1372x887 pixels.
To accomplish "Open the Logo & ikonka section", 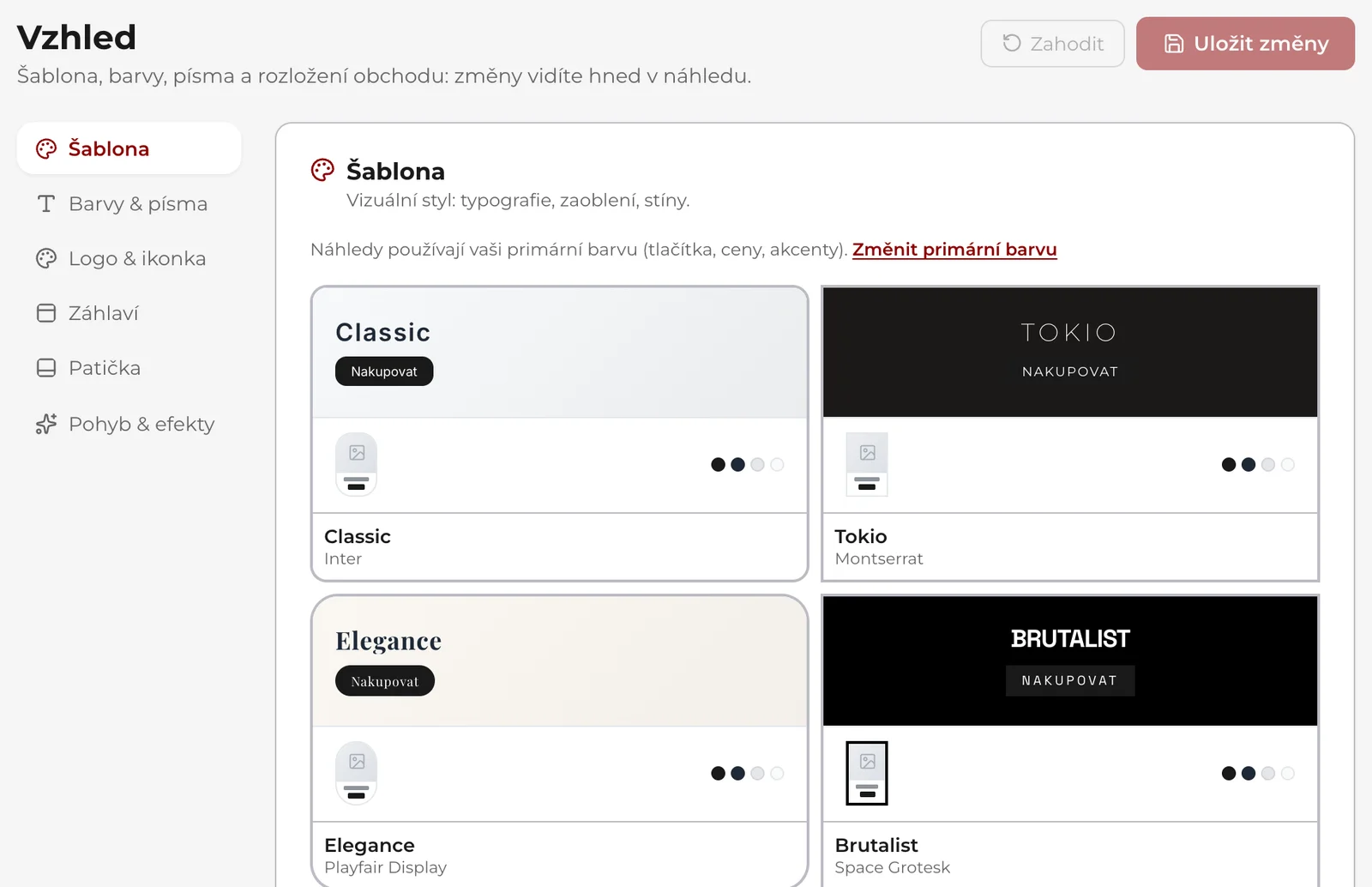I will point(129,258).
